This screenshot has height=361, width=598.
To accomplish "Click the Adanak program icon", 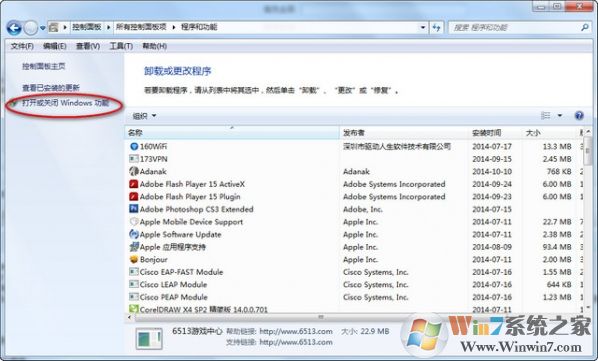I will pos(134,171).
